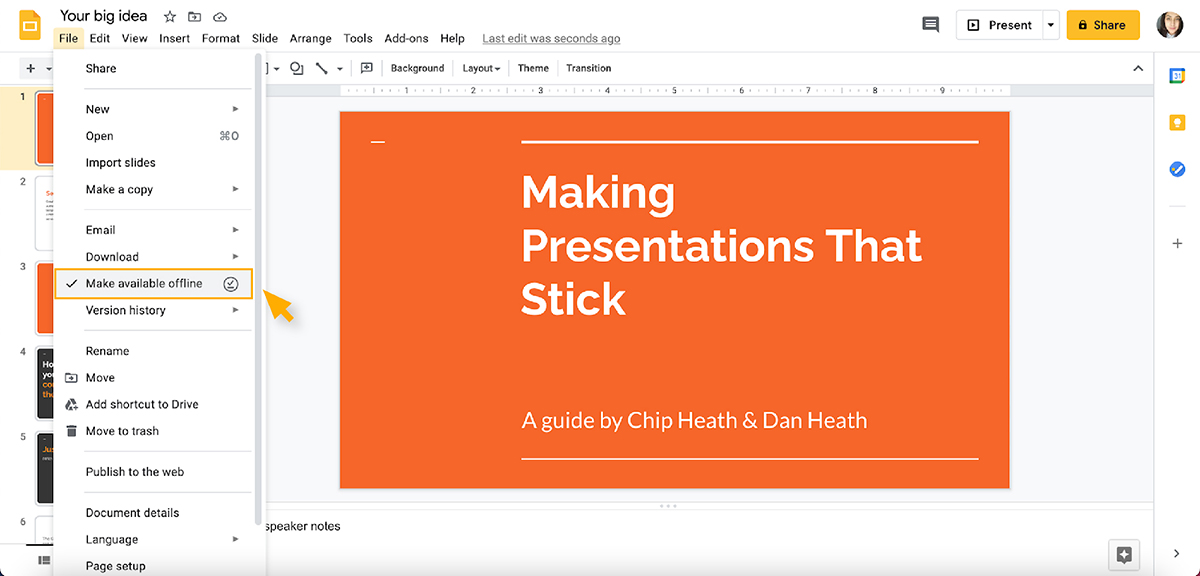Open Google Keep from the side panel
The height and width of the screenshot is (576, 1200).
point(1177,122)
